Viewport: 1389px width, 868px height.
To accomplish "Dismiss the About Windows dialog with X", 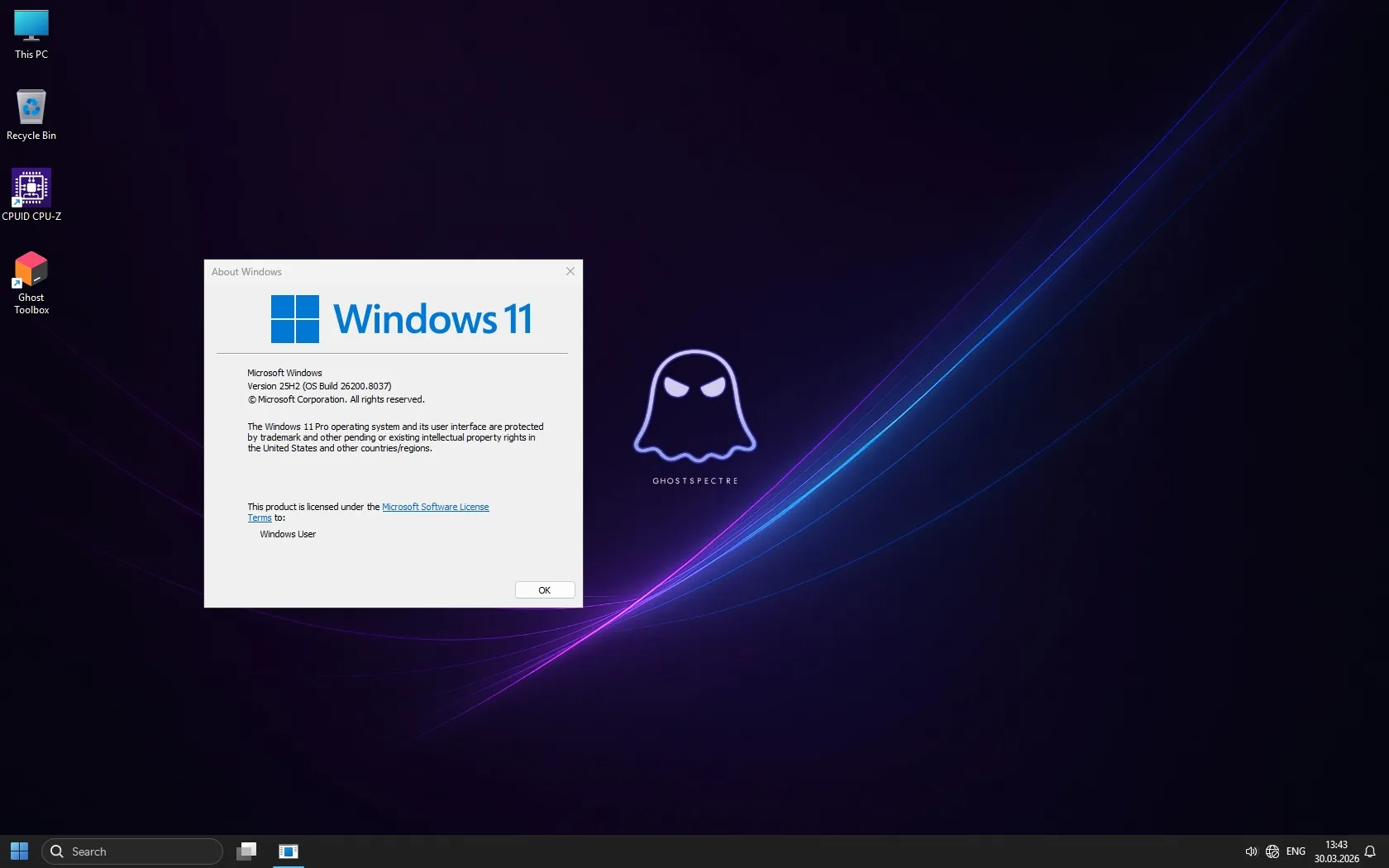I will 570,271.
